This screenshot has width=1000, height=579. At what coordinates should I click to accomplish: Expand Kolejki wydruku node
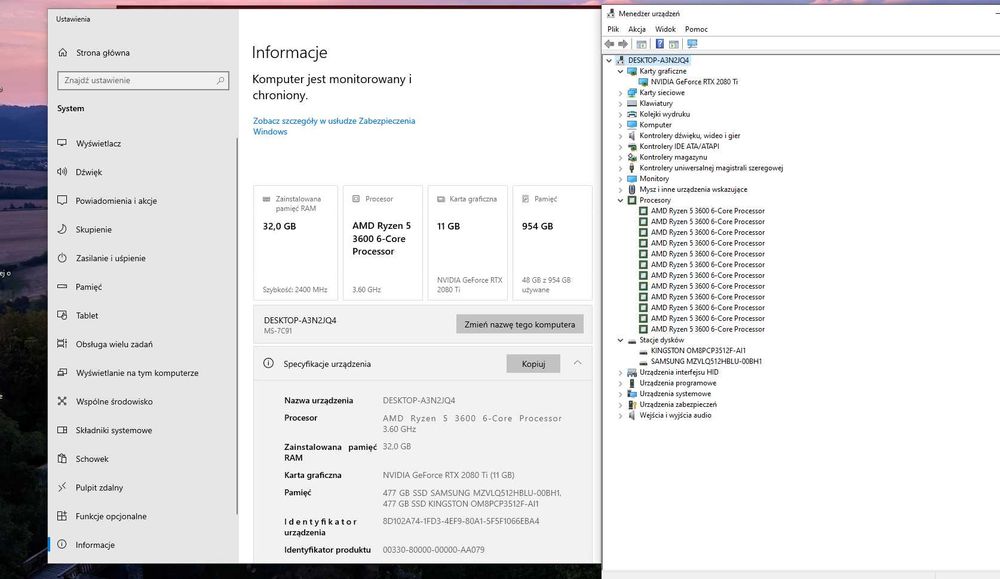(620, 115)
